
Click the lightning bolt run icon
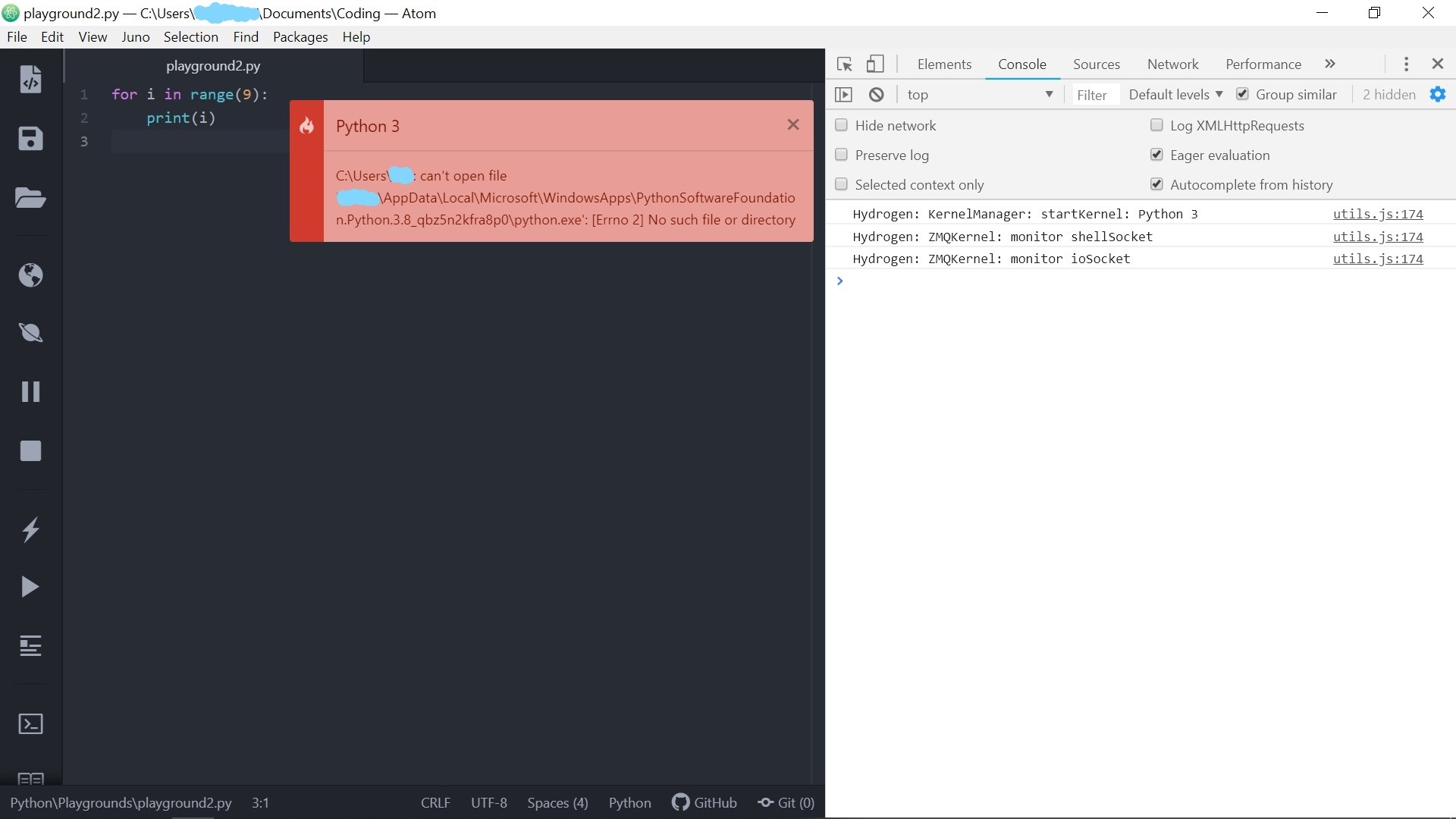tap(30, 529)
